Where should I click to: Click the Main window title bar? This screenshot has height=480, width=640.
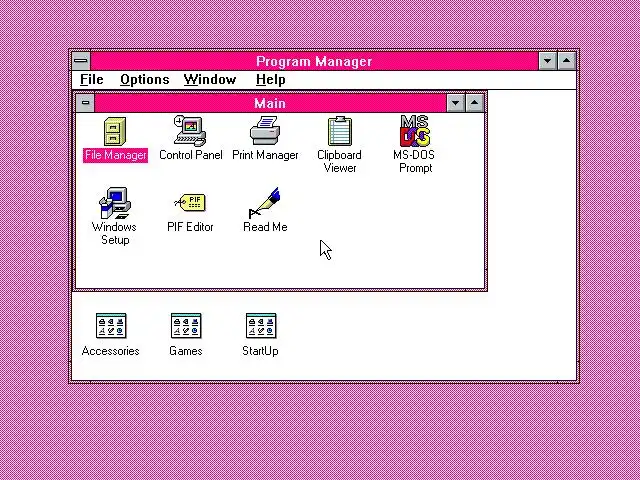(x=270, y=103)
